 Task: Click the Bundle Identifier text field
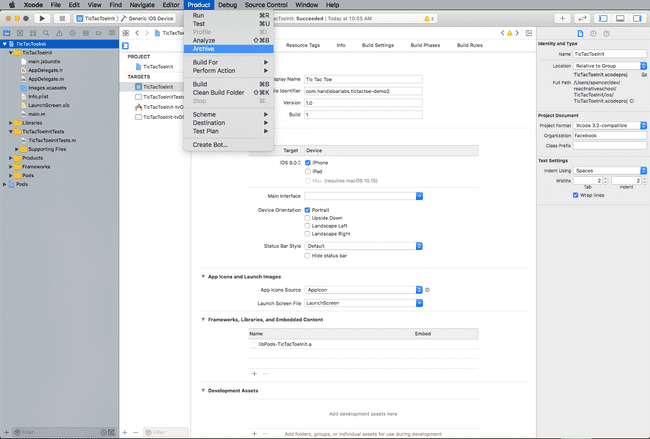(x=363, y=91)
